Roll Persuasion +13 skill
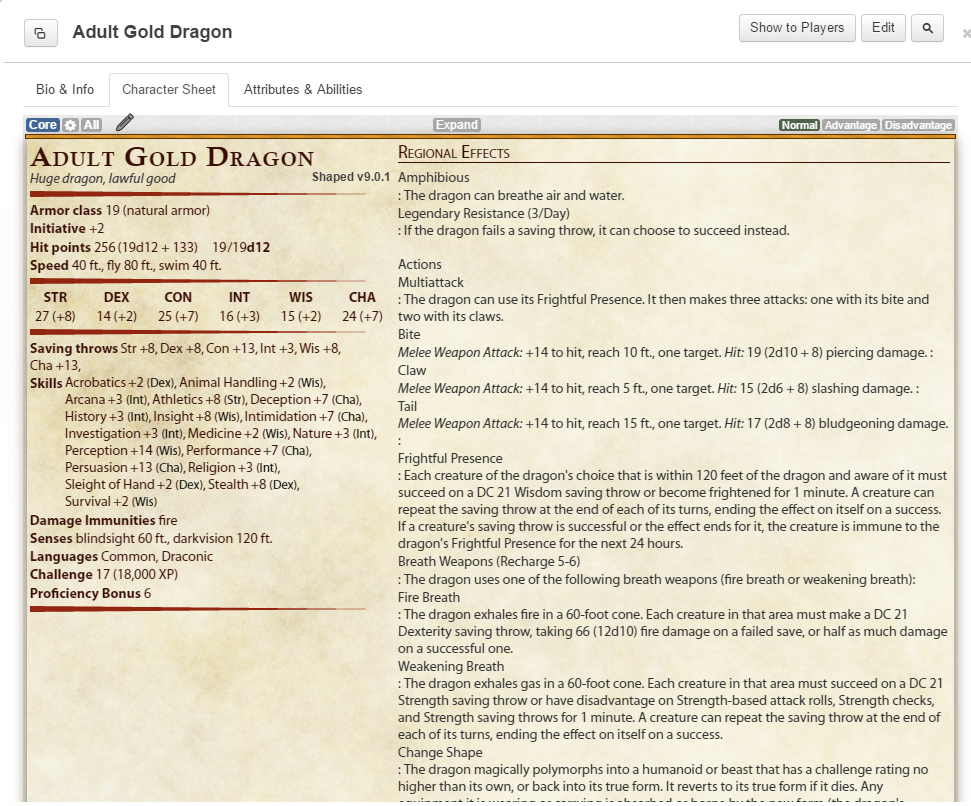This screenshot has height=806, width=971. 124,468
